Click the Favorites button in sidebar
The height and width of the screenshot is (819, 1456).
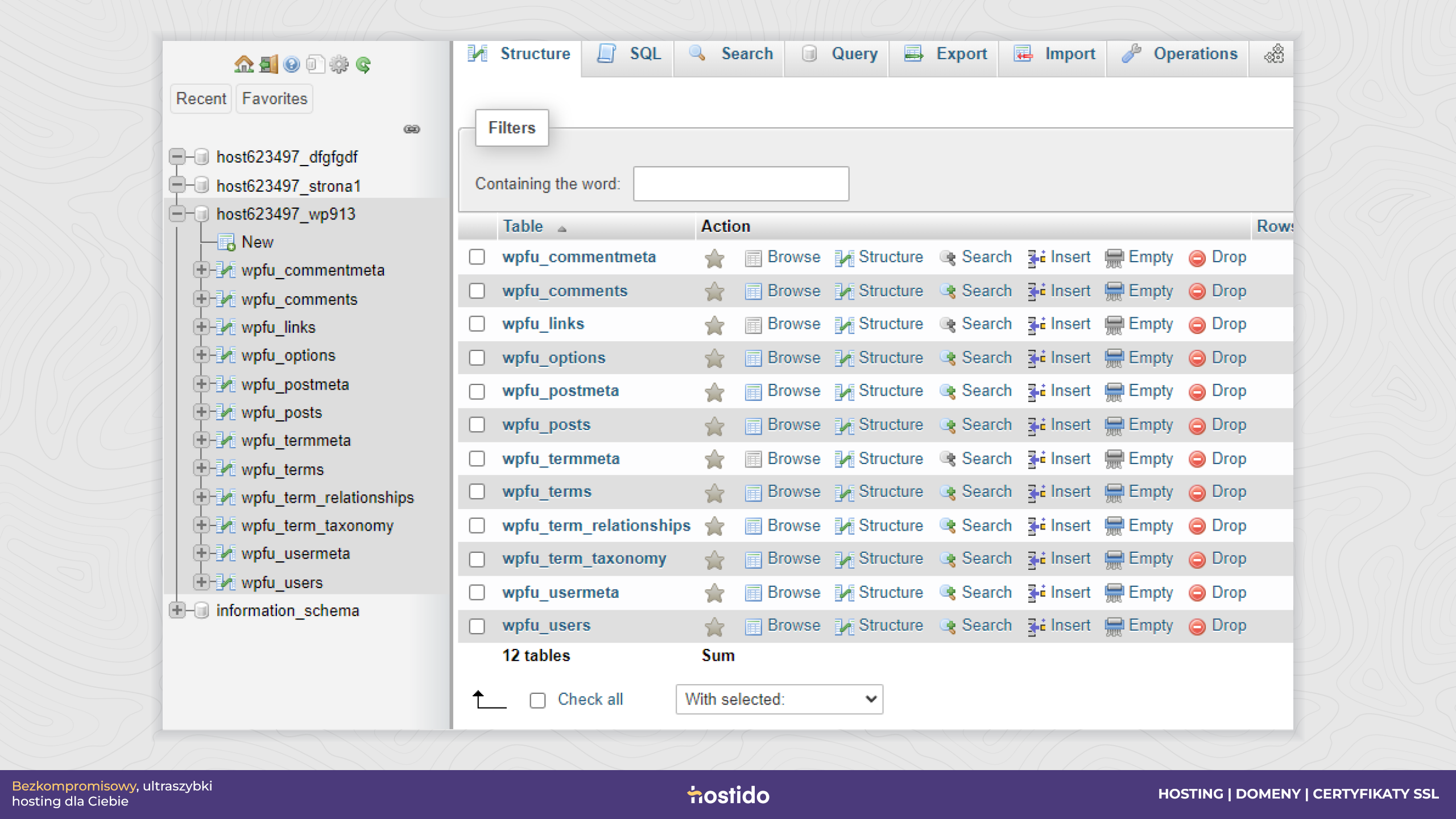(275, 98)
